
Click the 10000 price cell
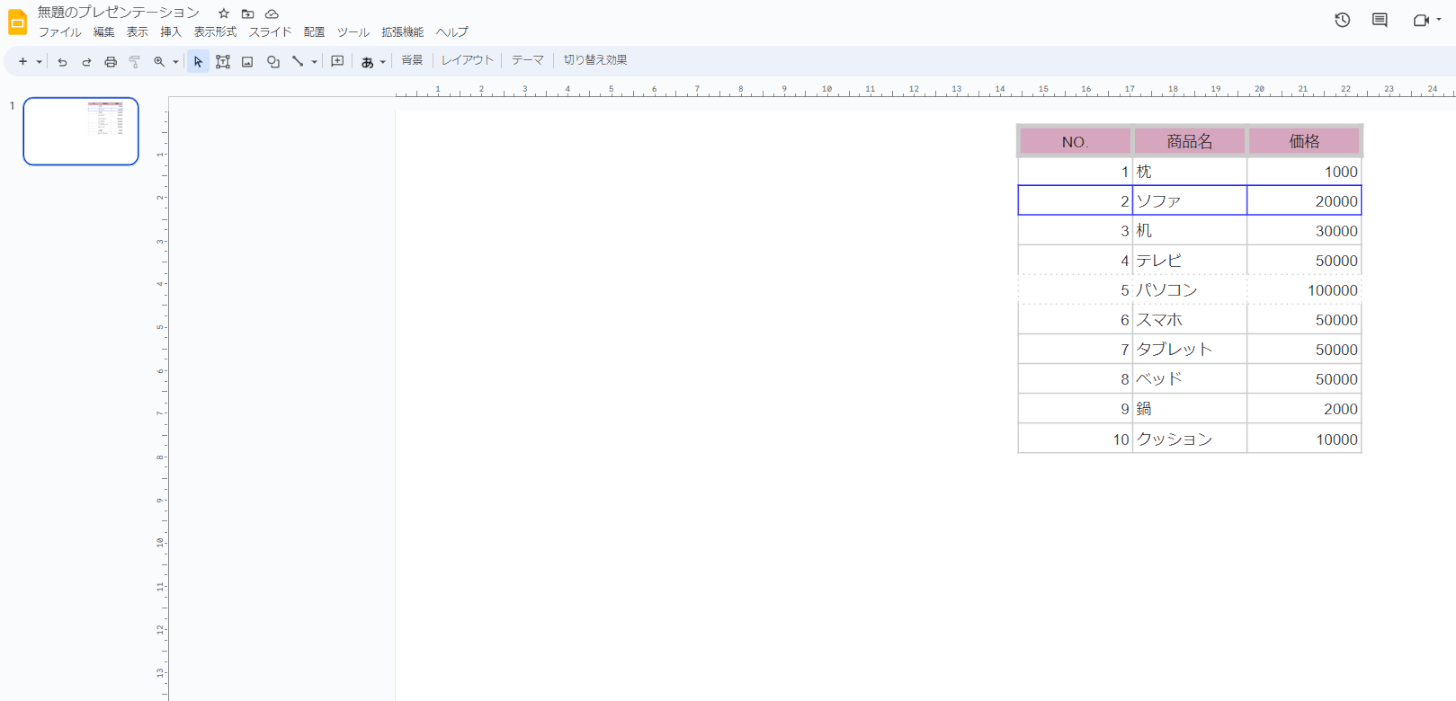(1304, 439)
